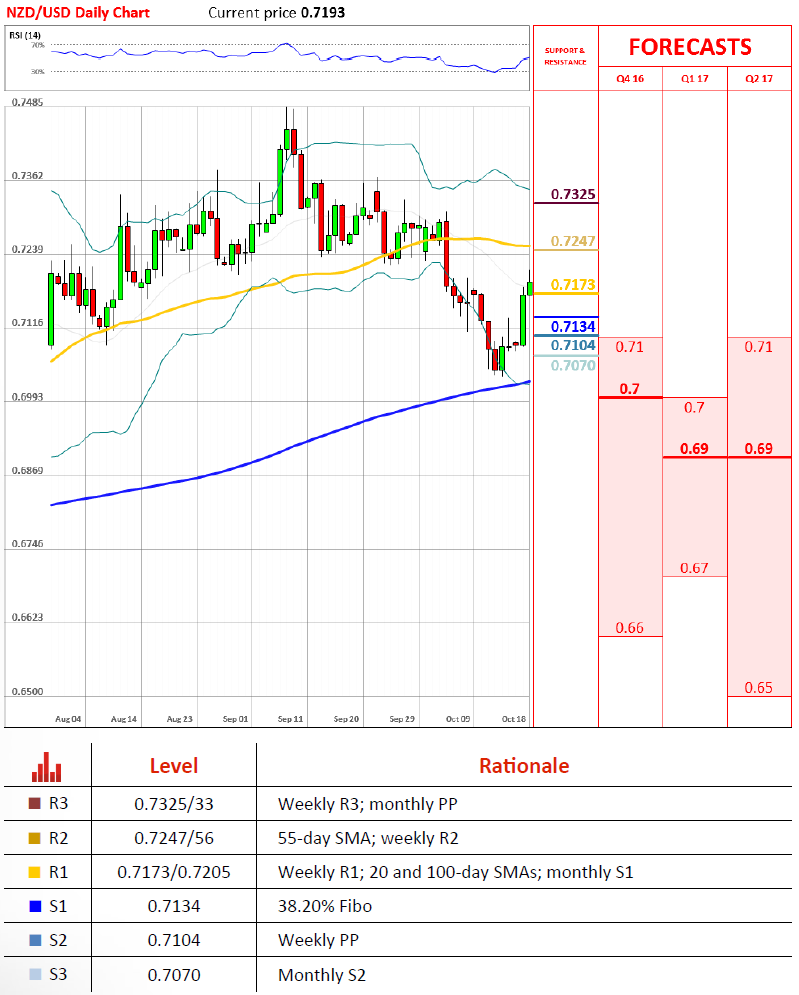The height and width of the screenshot is (995, 799).
Task: Click the SUPPORT & RESISTANCE header
Action: click(565, 56)
